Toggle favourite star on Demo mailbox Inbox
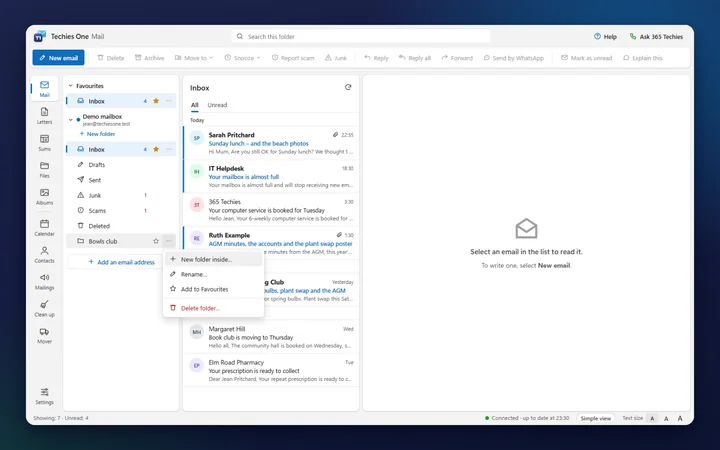The image size is (720, 450). point(156,149)
